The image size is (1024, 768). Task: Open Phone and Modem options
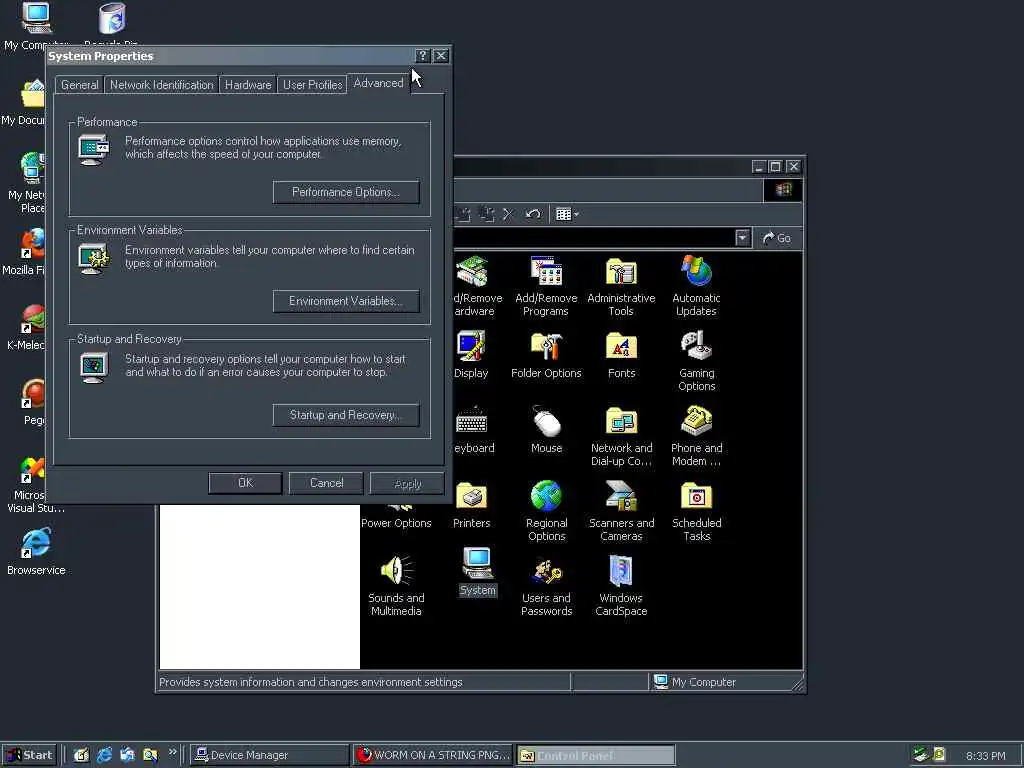coord(696,436)
